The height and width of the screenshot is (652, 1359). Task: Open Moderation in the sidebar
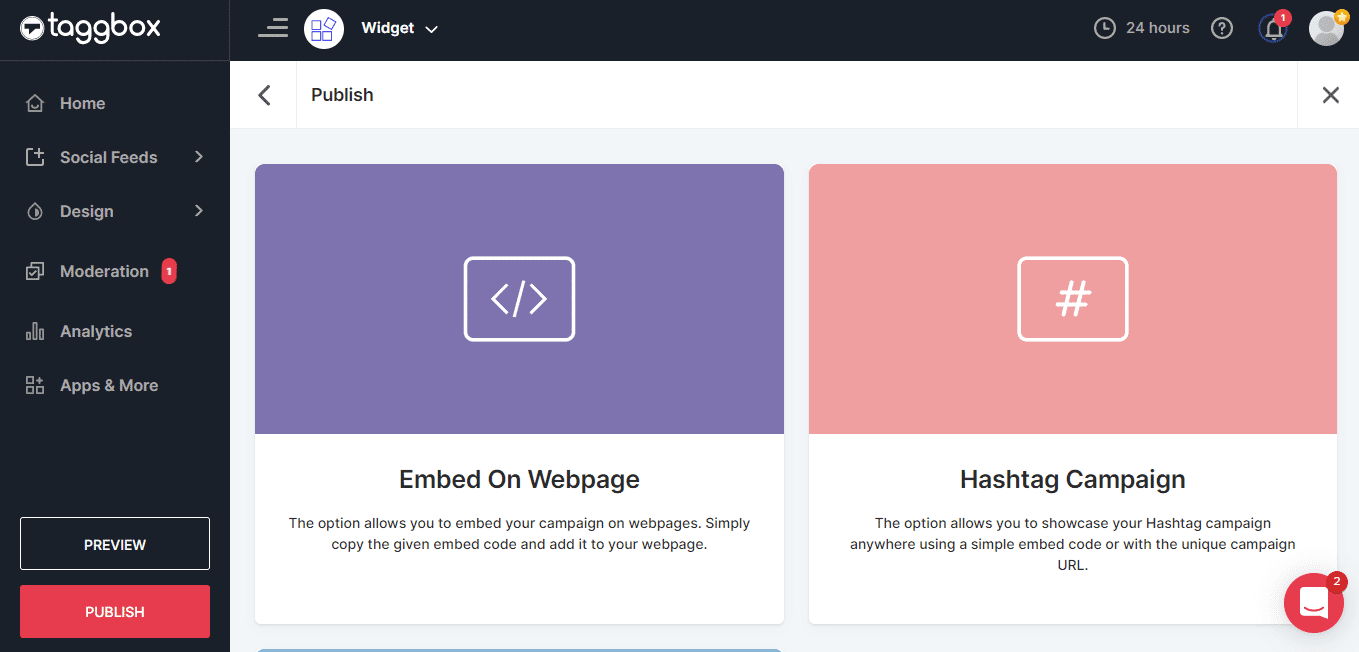point(104,271)
